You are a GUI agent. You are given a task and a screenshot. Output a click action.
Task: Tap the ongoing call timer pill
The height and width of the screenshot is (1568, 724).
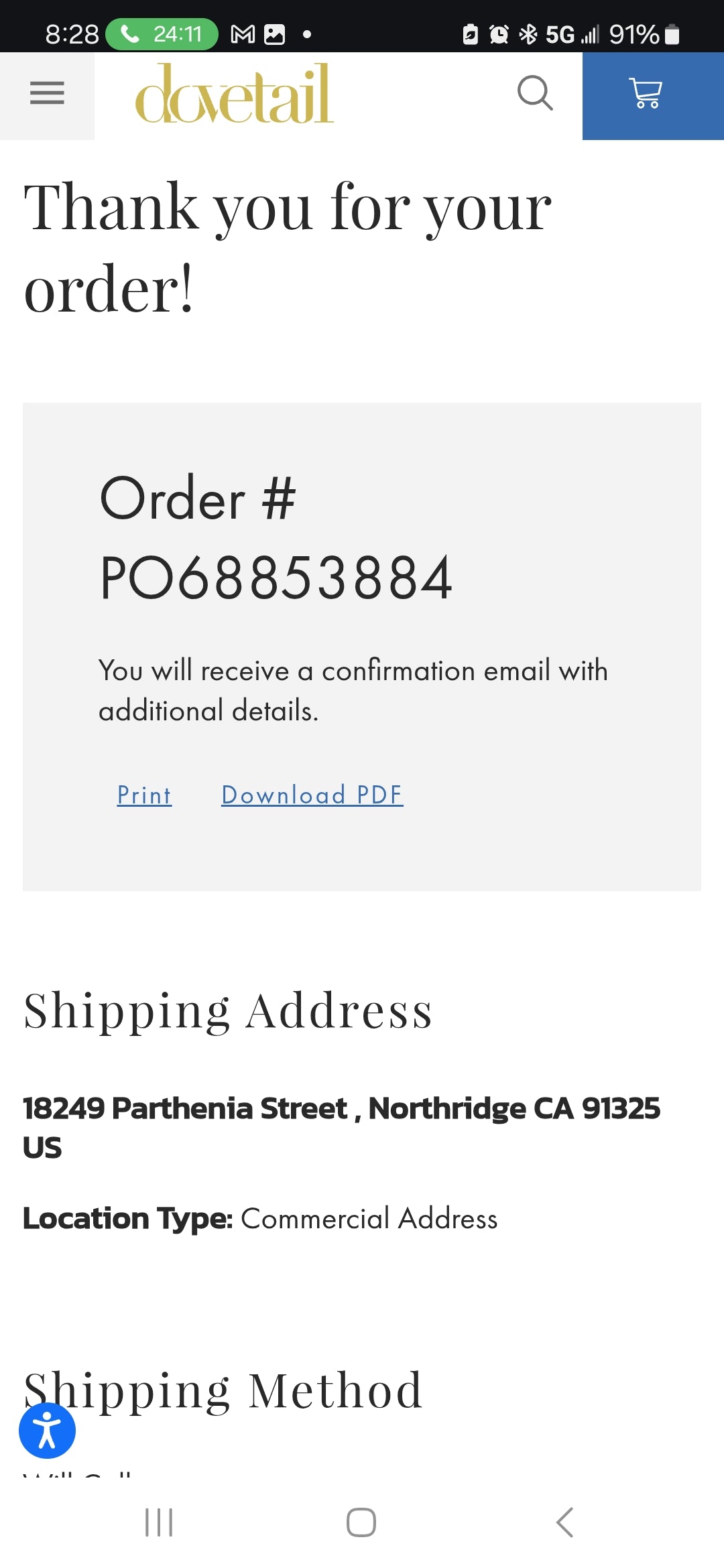(162, 34)
